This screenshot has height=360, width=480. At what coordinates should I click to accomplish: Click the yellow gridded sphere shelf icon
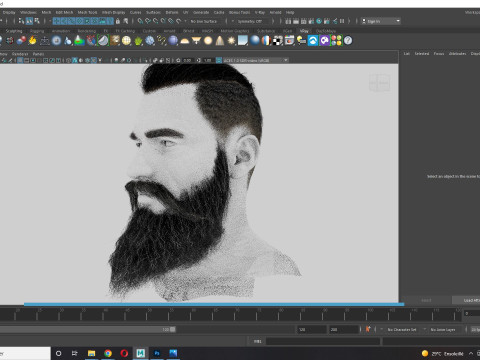pos(126,41)
